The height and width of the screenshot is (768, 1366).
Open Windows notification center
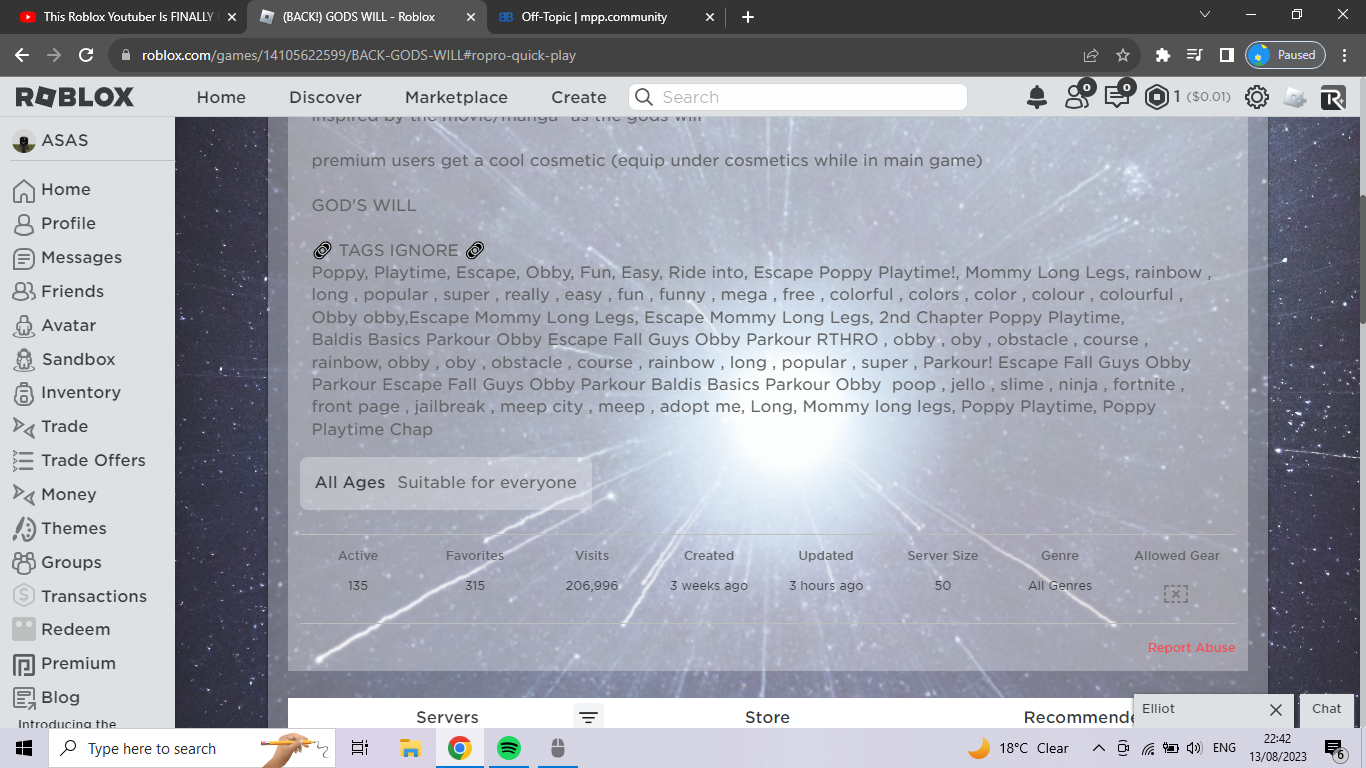[x=1335, y=748]
